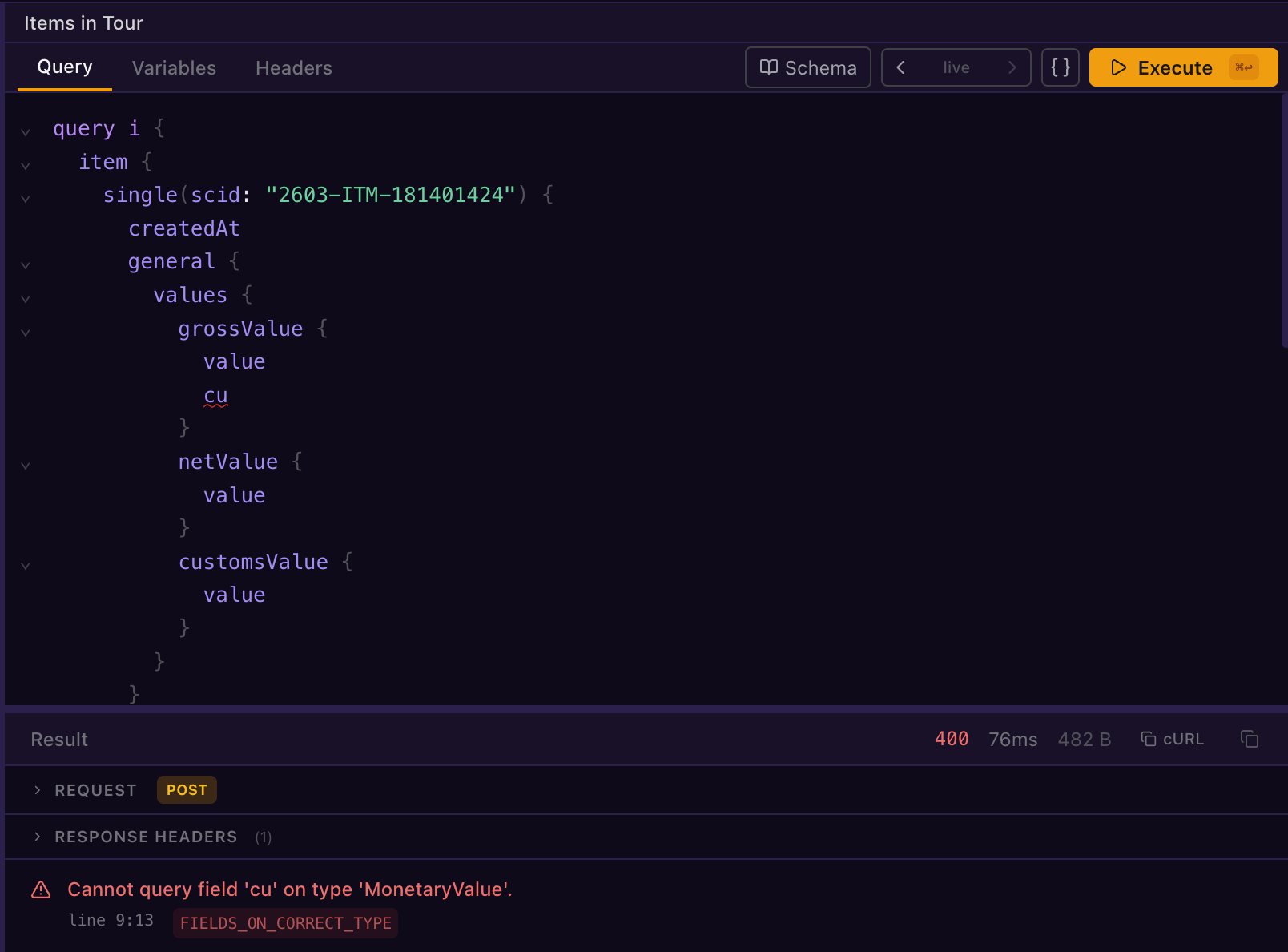This screenshot has width=1288, height=952.
Task: Click the FIELDS_ON_CORRECT_TYPE error badge
Action: 284,922
